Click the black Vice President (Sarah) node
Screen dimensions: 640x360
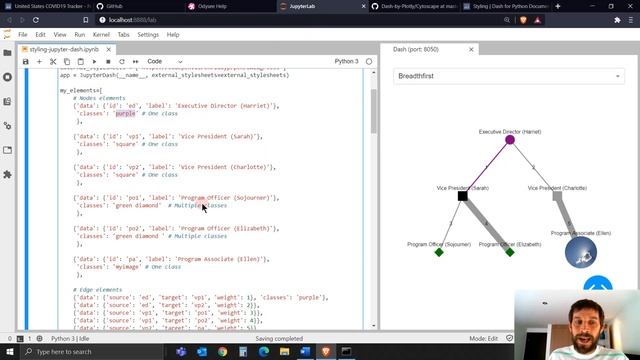(462, 196)
